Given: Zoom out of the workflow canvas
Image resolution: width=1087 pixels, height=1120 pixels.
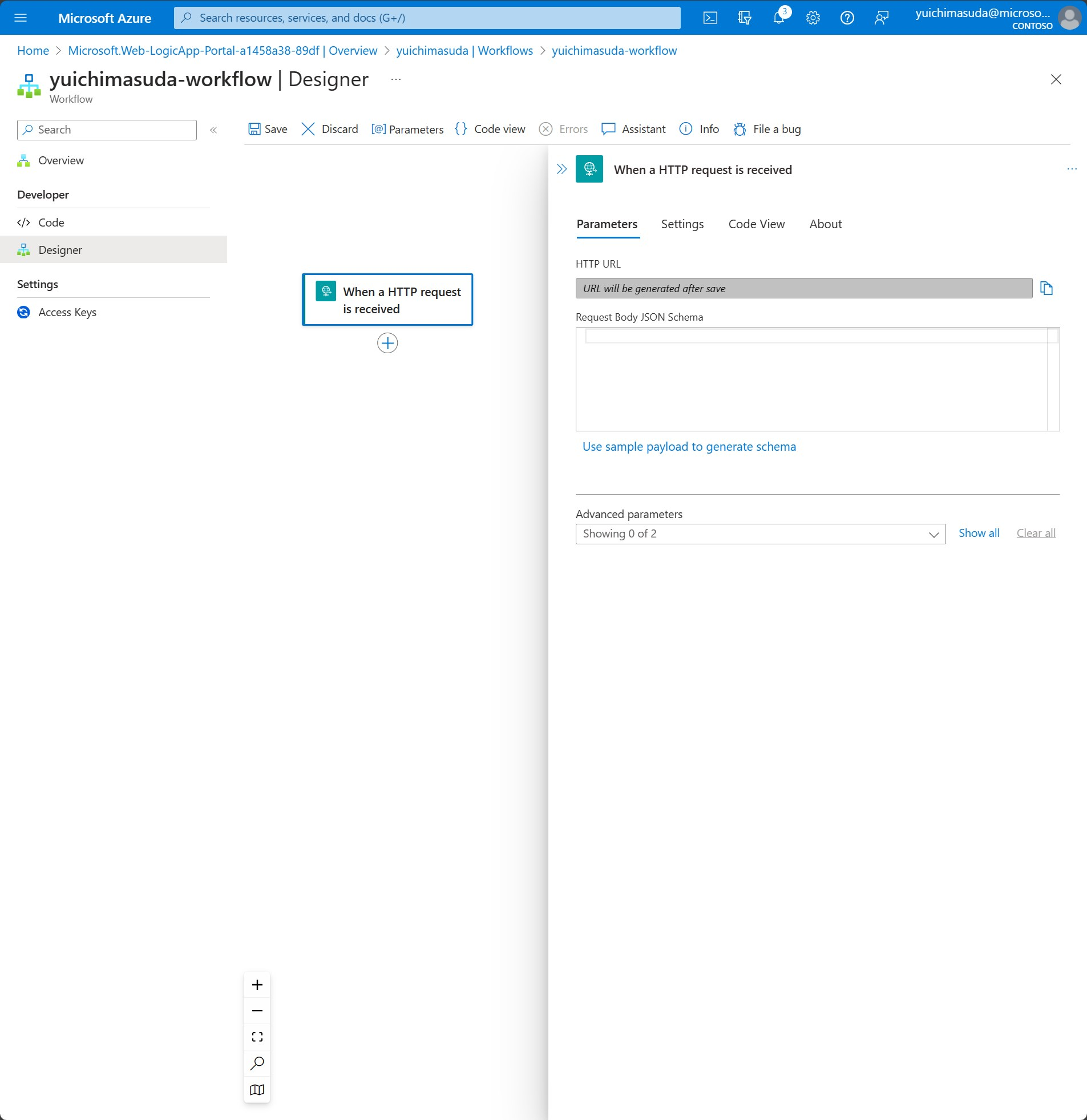Looking at the screenshot, I should [x=257, y=1010].
